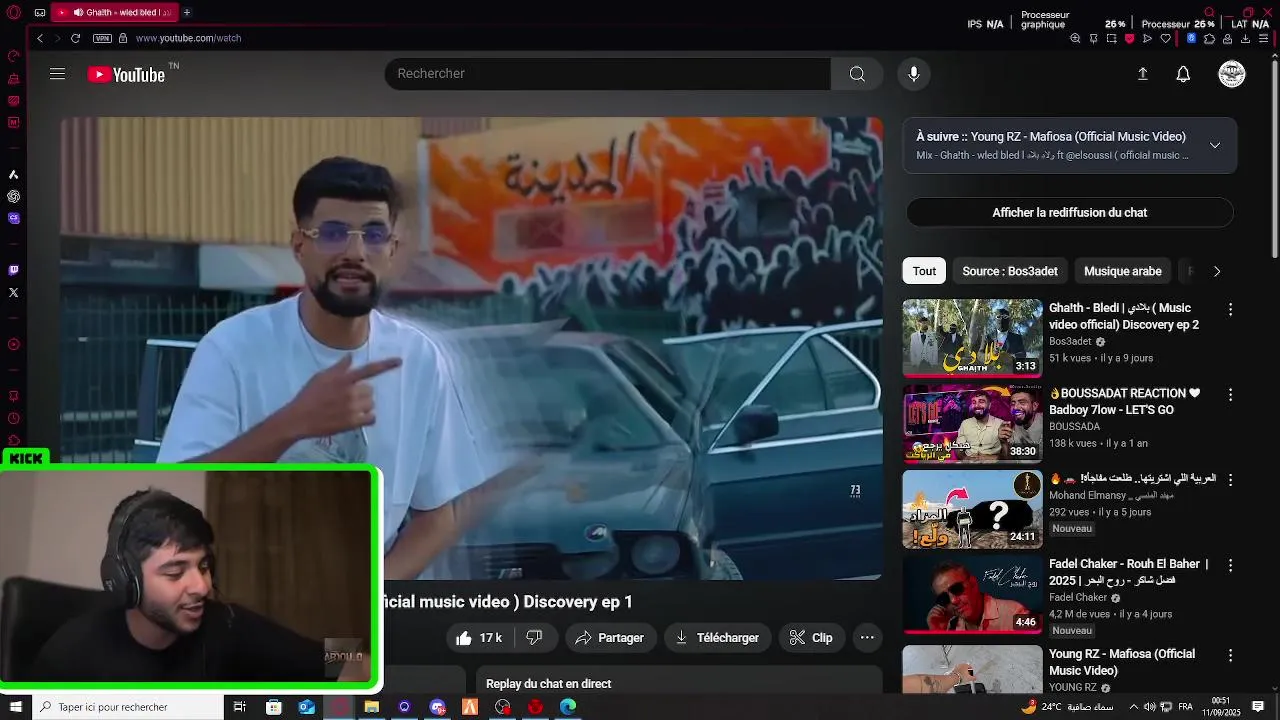Viewport: 1280px width, 720px height.
Task: Open options for Fadel Chaker video
Action: tap(1230, 566)
